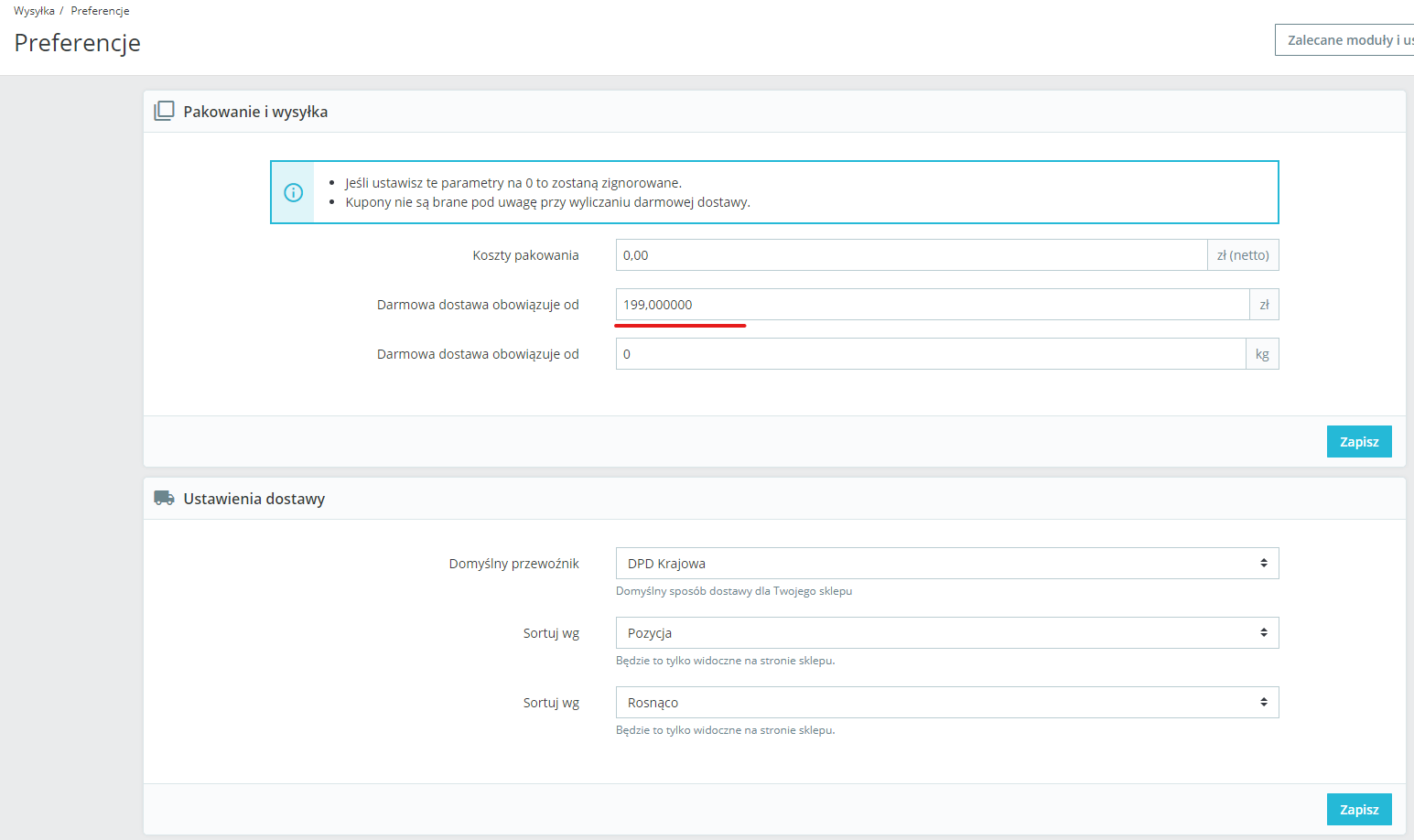Expand the Sortuj wg dropdown showing Pozycja
Viewport: 1414px width, 840px height.
[x=946, y=633]
